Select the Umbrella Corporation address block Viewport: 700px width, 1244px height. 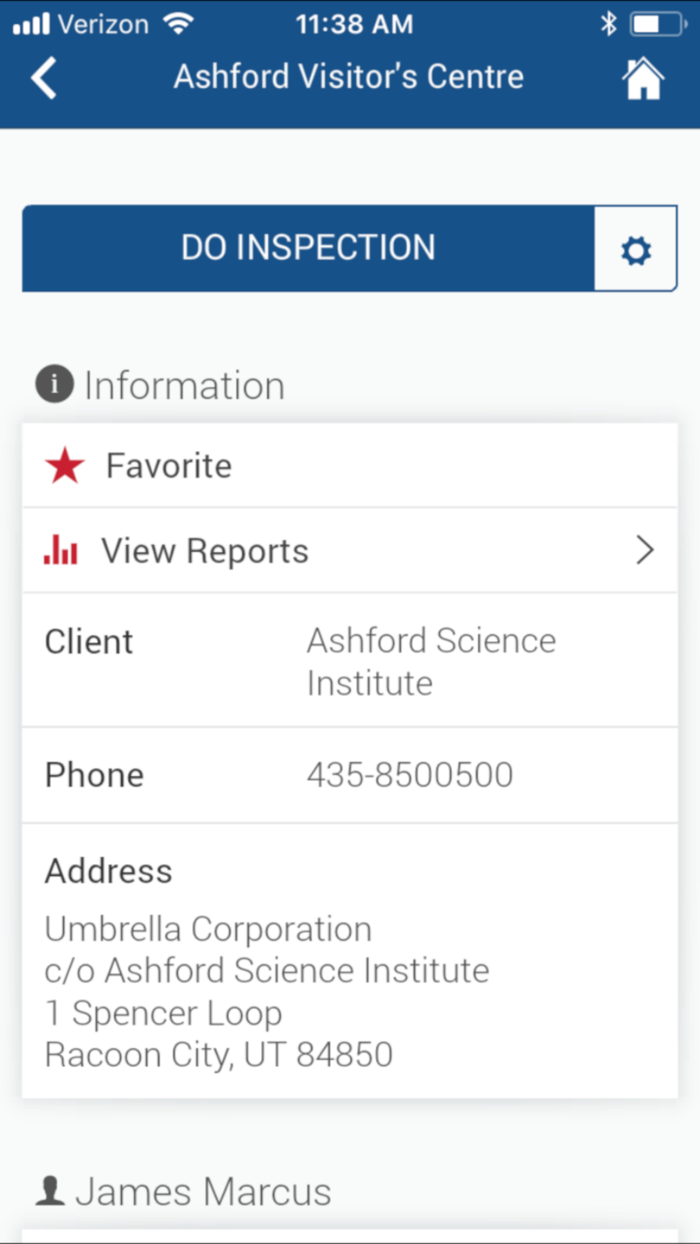point(265,970)
